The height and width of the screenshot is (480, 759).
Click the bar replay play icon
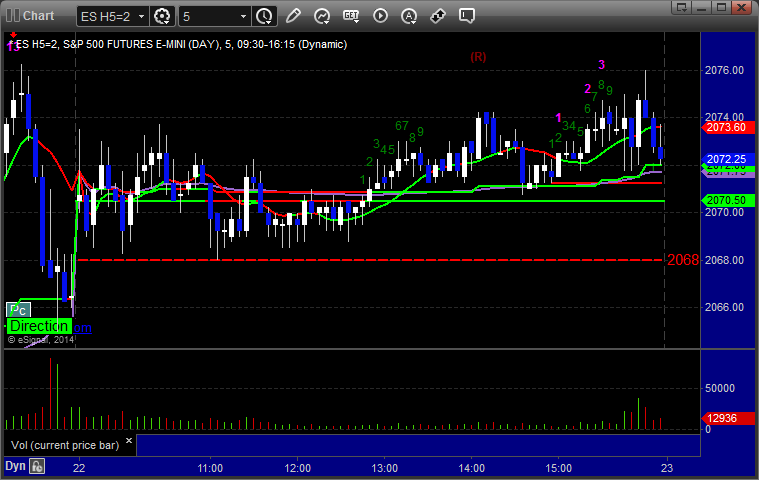(380, 16)
